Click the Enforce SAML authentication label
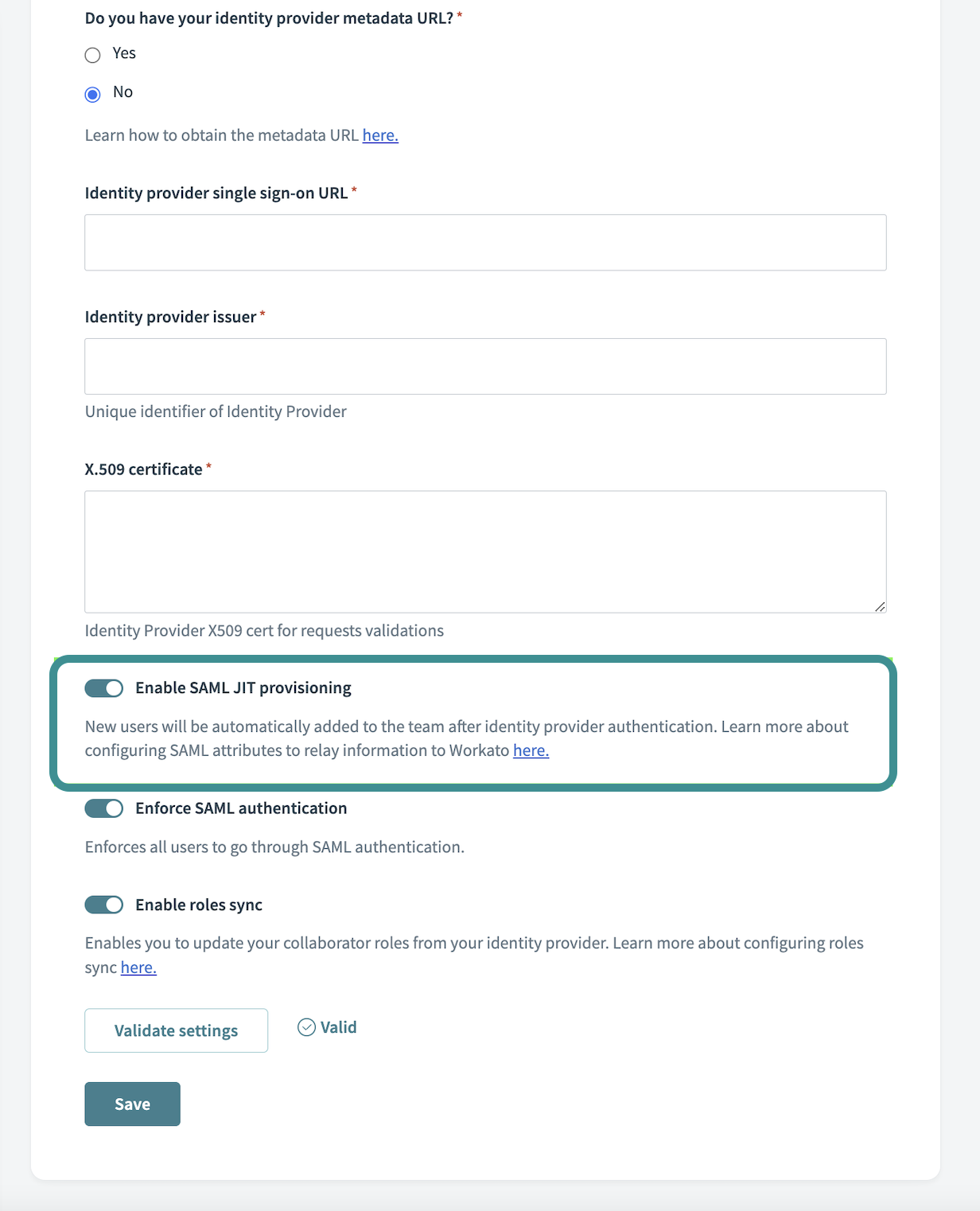The image size is (980, 1211). pyautogui.click(x=240, y=808)
